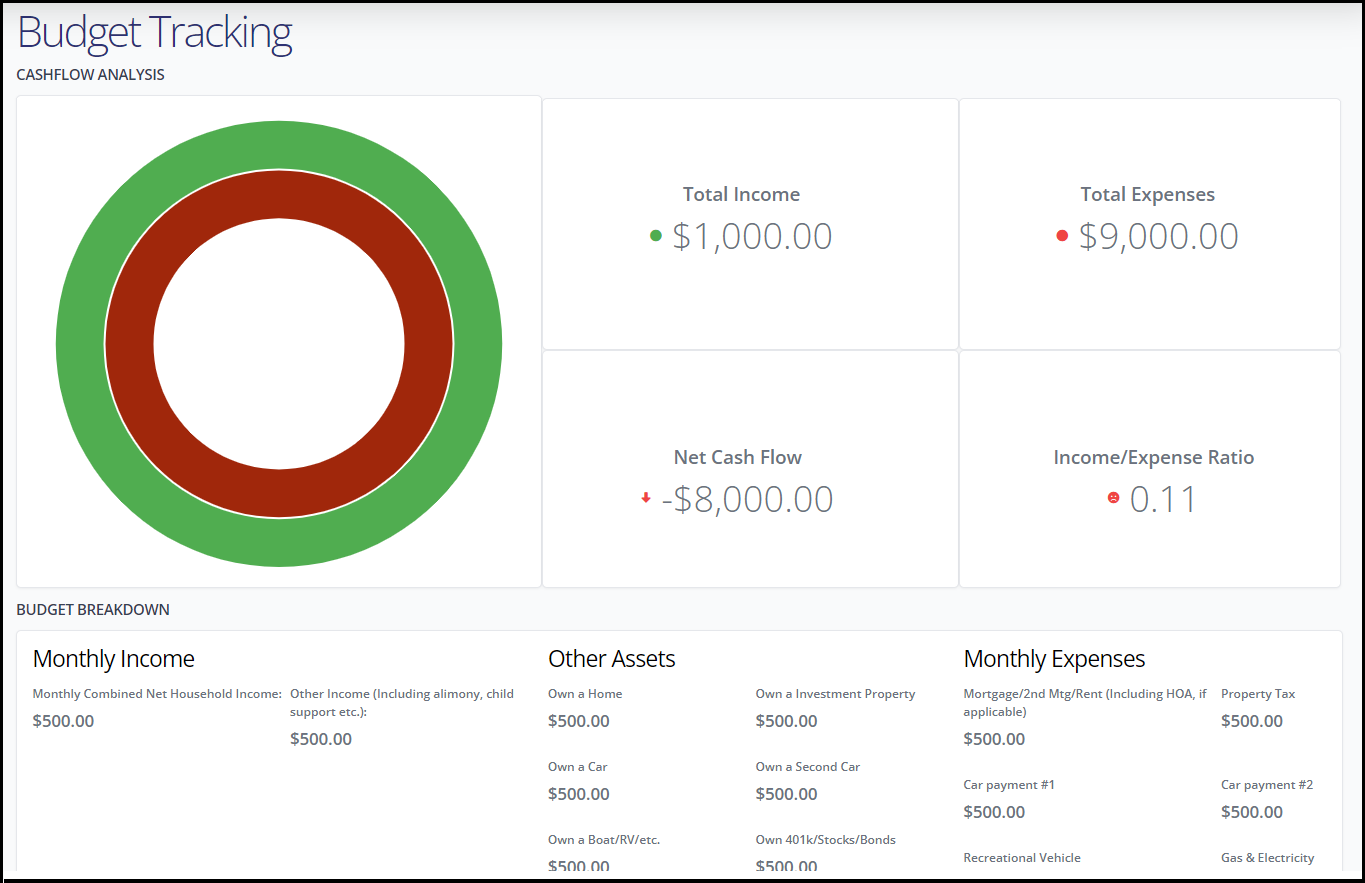Click the Property Tax label

pos(1258,694)
